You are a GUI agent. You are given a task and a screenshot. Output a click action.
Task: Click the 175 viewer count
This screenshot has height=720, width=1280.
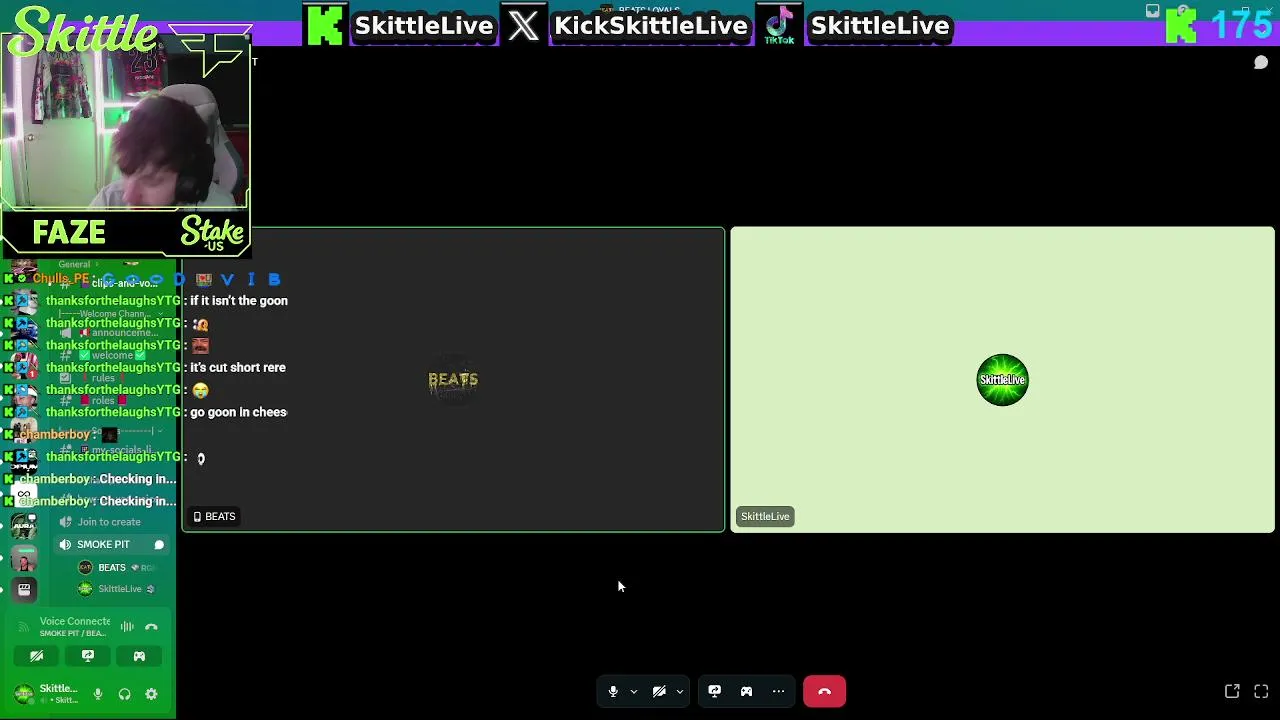1240,25
